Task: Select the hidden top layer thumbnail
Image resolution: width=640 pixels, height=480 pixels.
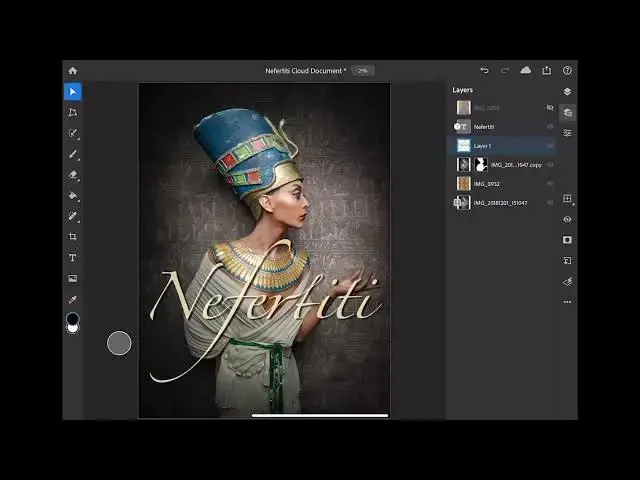Action: (464, 108)
